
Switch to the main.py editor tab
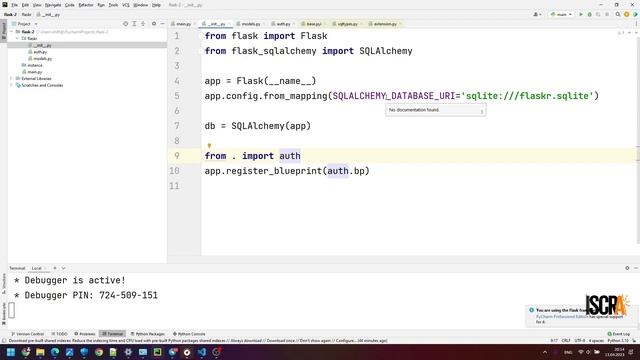pos(182,24)
